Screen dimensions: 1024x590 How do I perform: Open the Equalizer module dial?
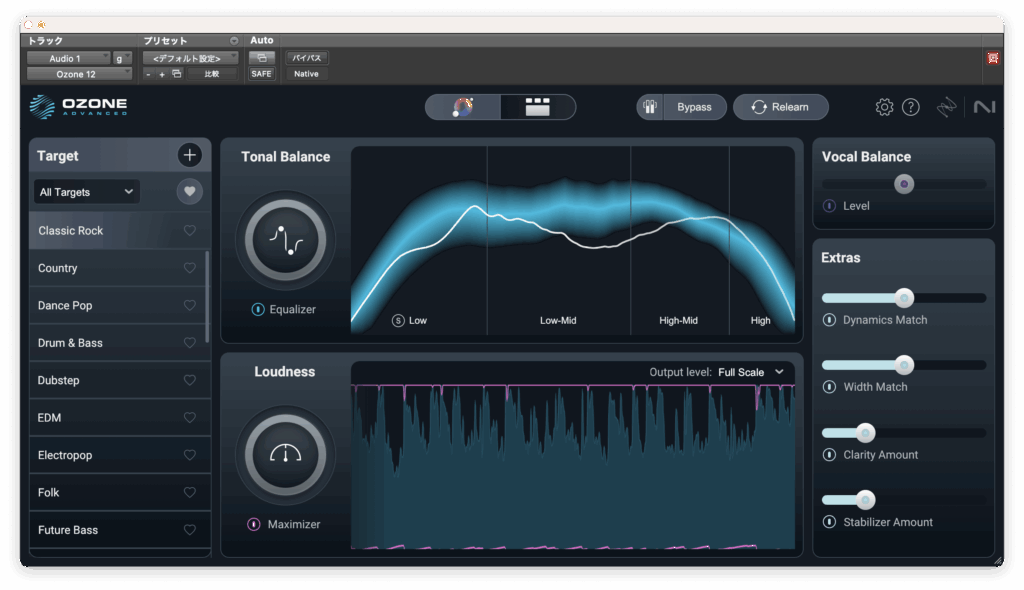[285, 240]
